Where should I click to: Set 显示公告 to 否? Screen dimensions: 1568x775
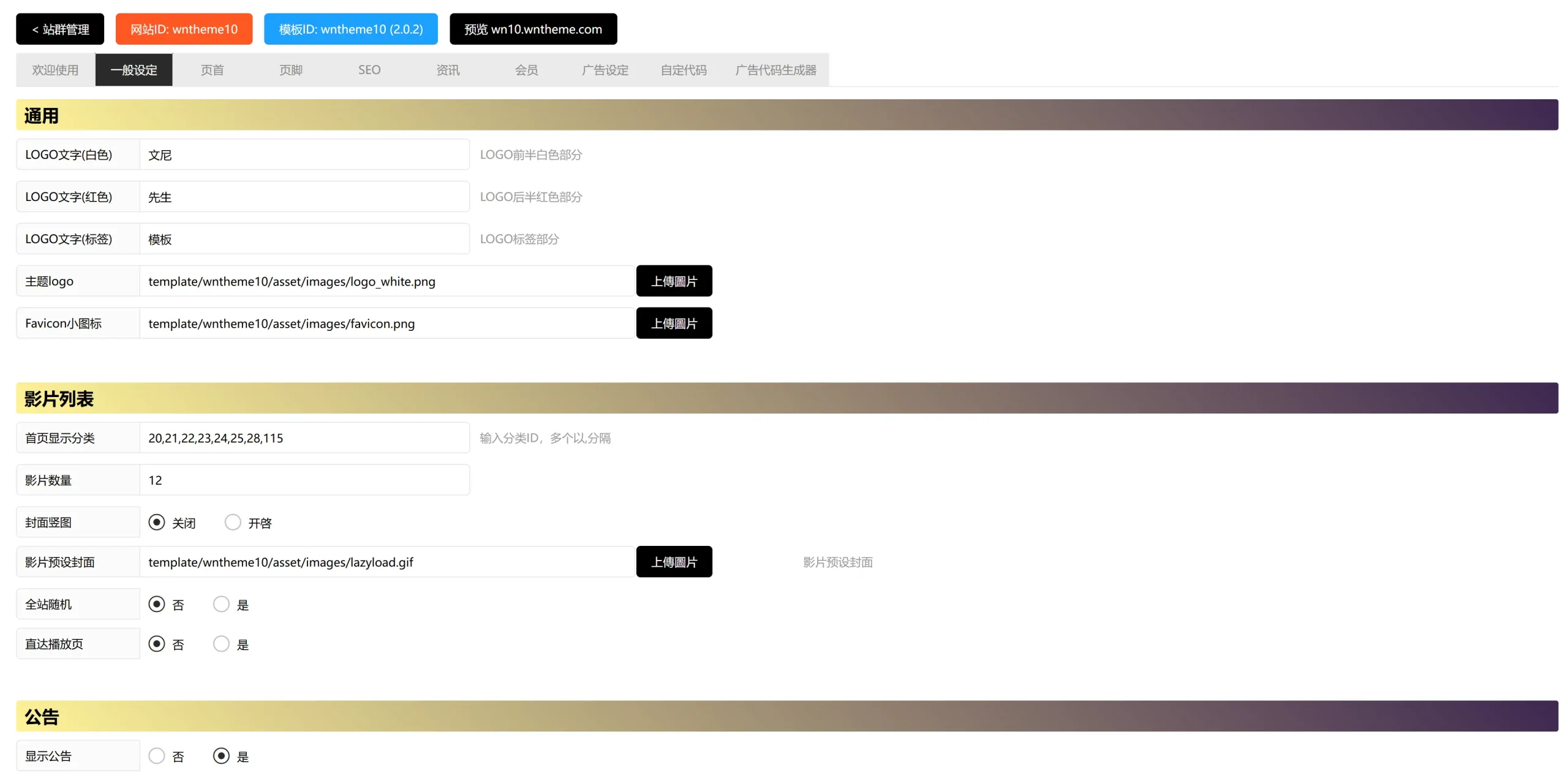157,756
